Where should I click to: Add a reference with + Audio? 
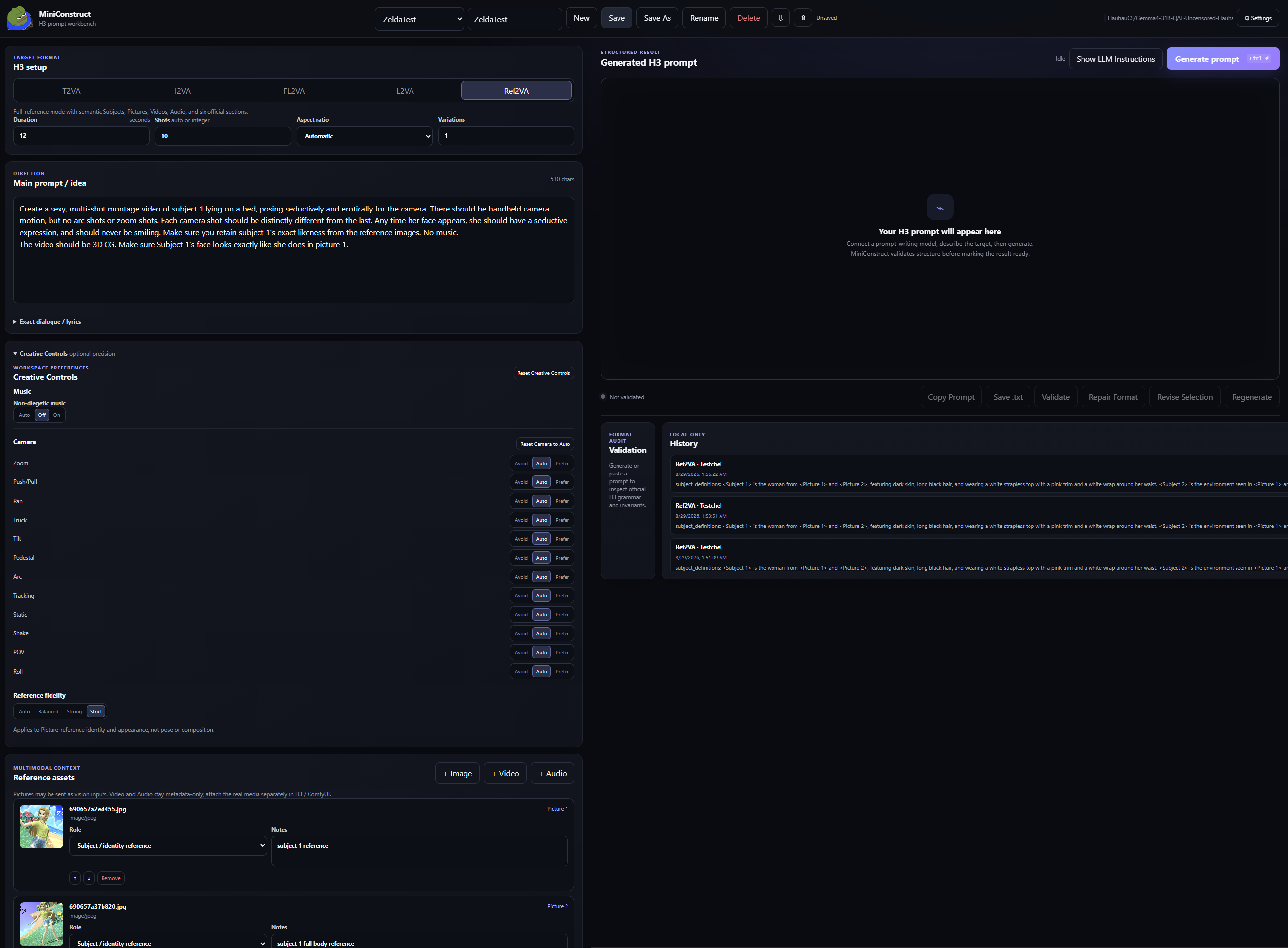(553, 774)
